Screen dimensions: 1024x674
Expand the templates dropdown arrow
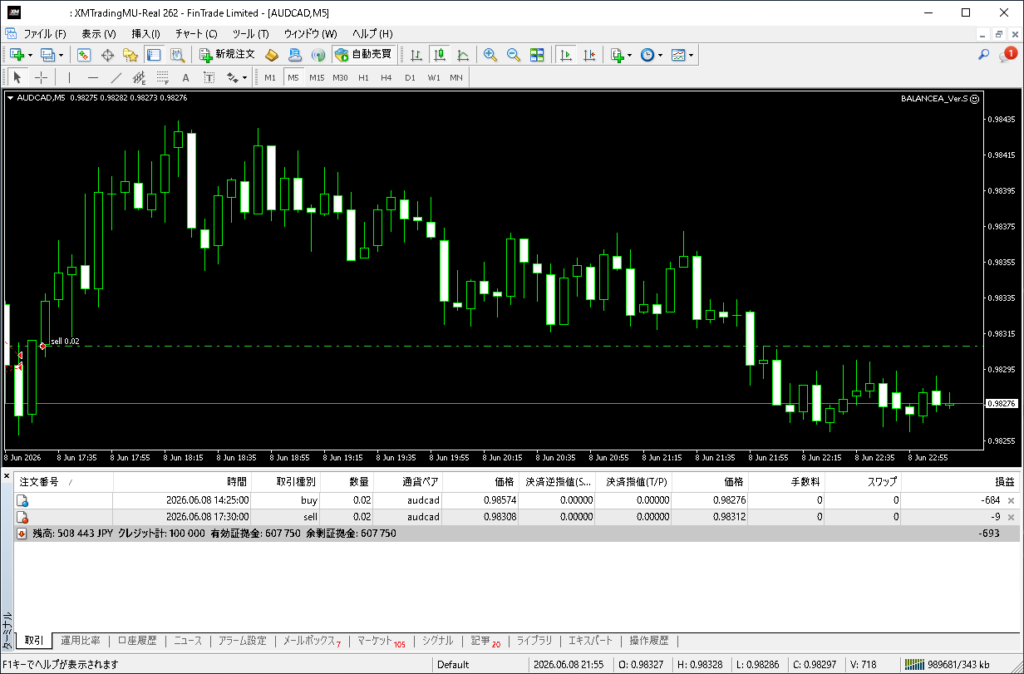point(691,56)
